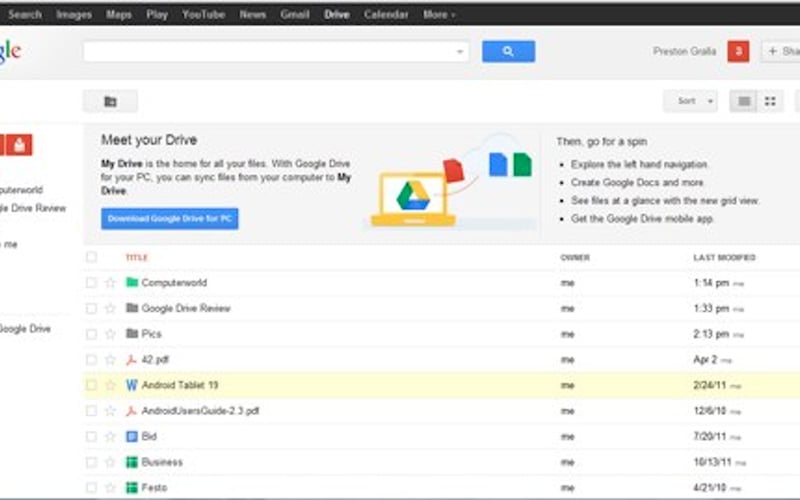Click the blue search magnifier button

[508, 51]
